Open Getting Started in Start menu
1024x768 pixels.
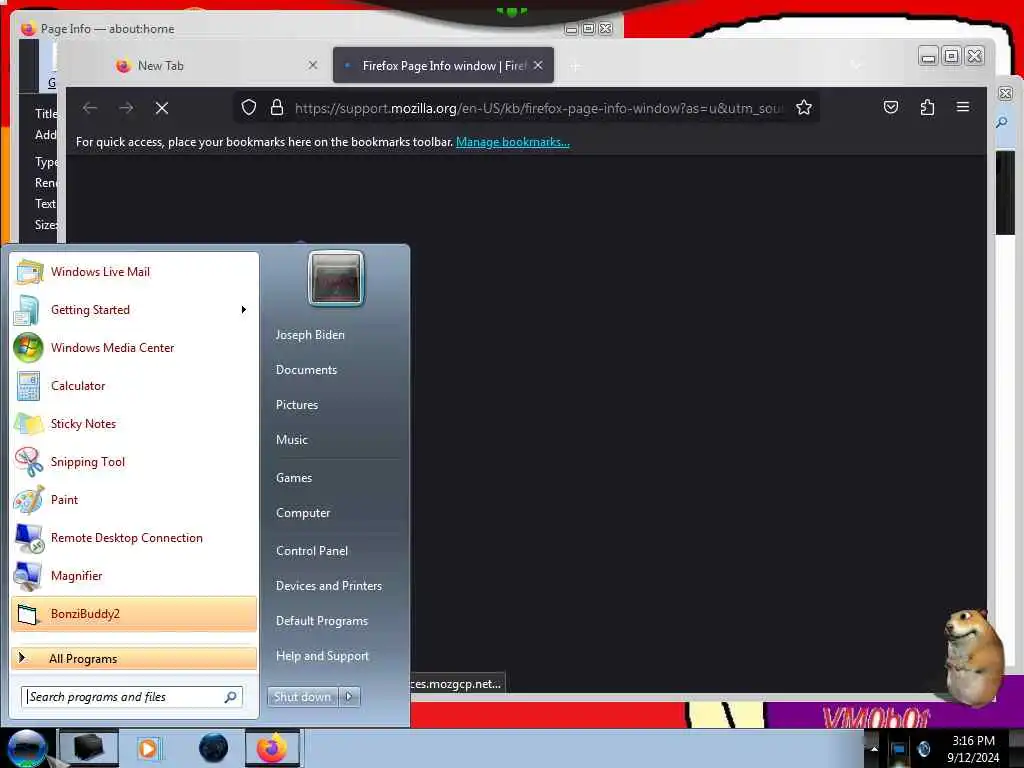tap(134, 310)
